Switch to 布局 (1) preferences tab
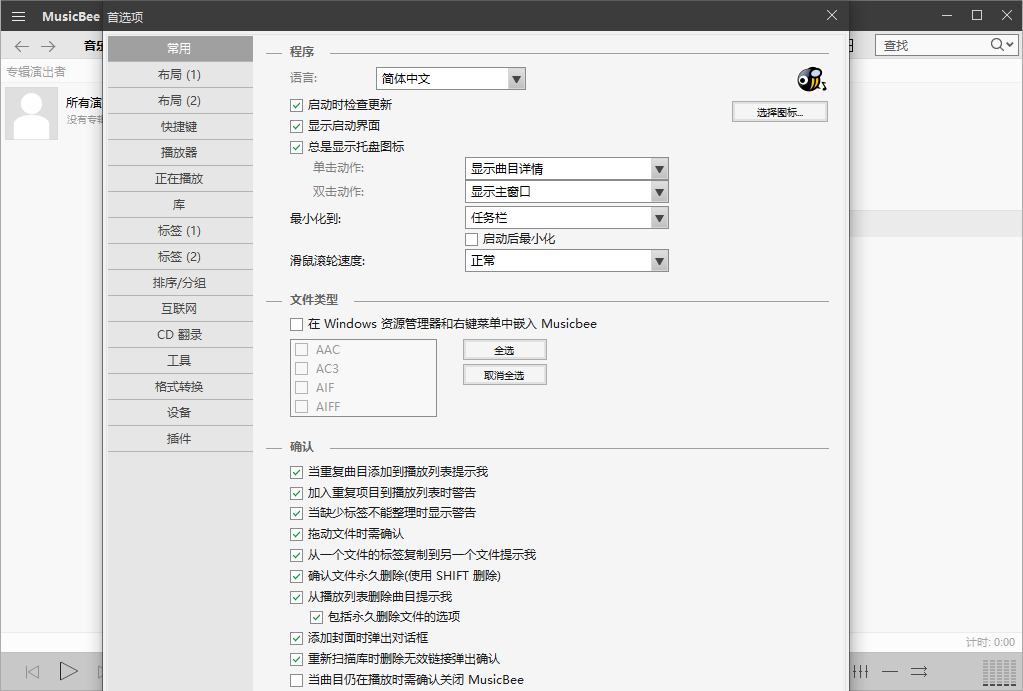The height and width of the screenshot is (691, 1023). (x=180, y=75)
